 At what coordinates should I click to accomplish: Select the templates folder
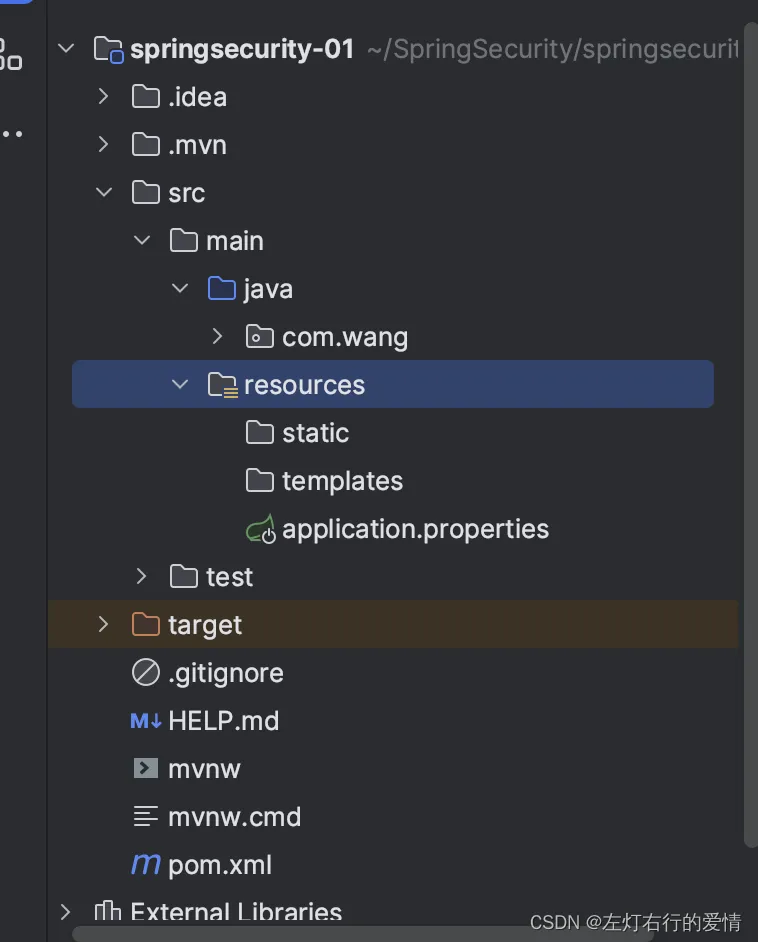coord(324,481)
